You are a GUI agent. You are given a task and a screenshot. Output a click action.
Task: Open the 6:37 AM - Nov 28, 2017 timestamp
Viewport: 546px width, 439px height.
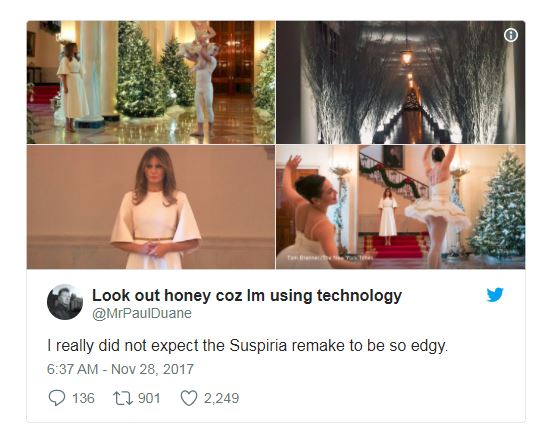pyautogui.click(x=120, y=369)
